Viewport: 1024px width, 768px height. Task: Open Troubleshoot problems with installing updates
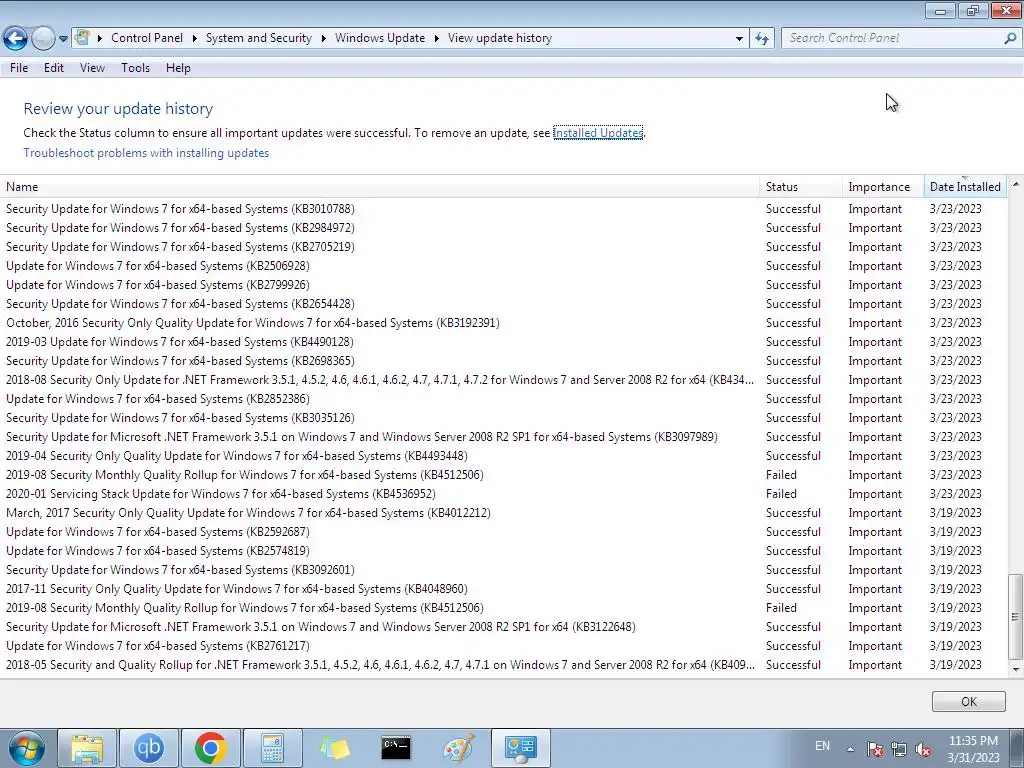[x=146, y=153]
